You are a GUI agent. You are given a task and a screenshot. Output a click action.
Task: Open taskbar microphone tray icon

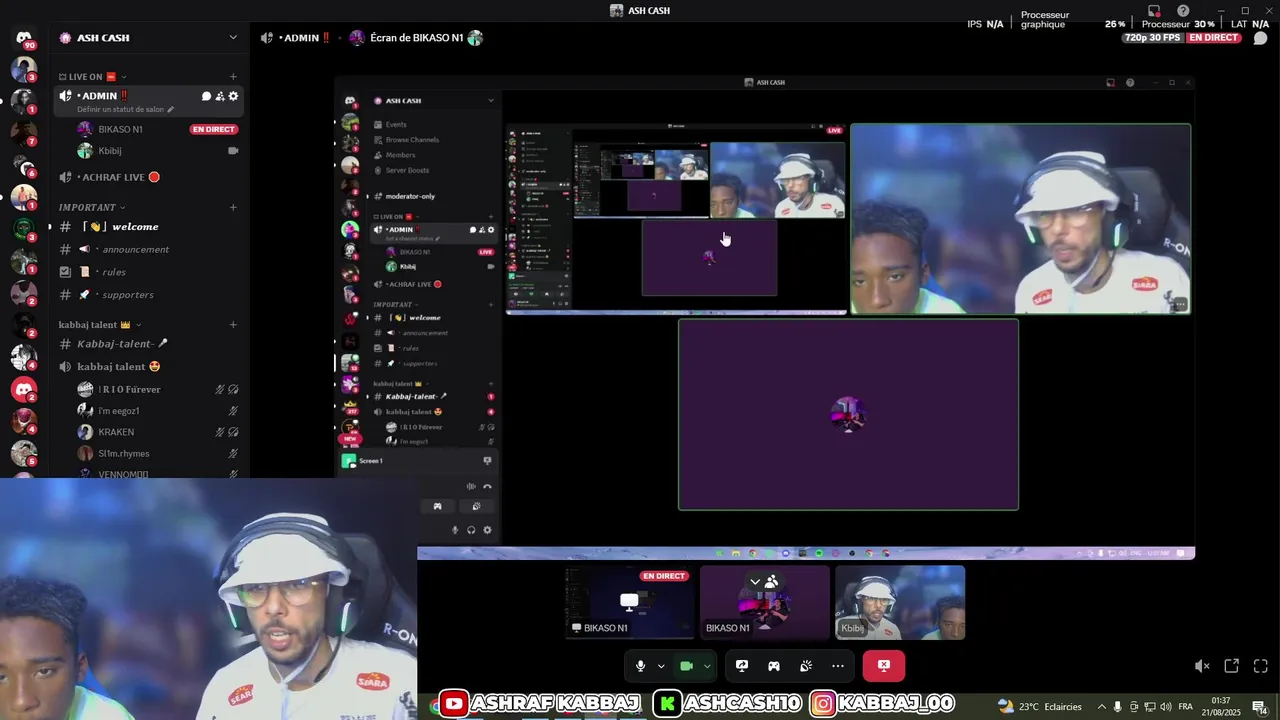[1118, 707]
